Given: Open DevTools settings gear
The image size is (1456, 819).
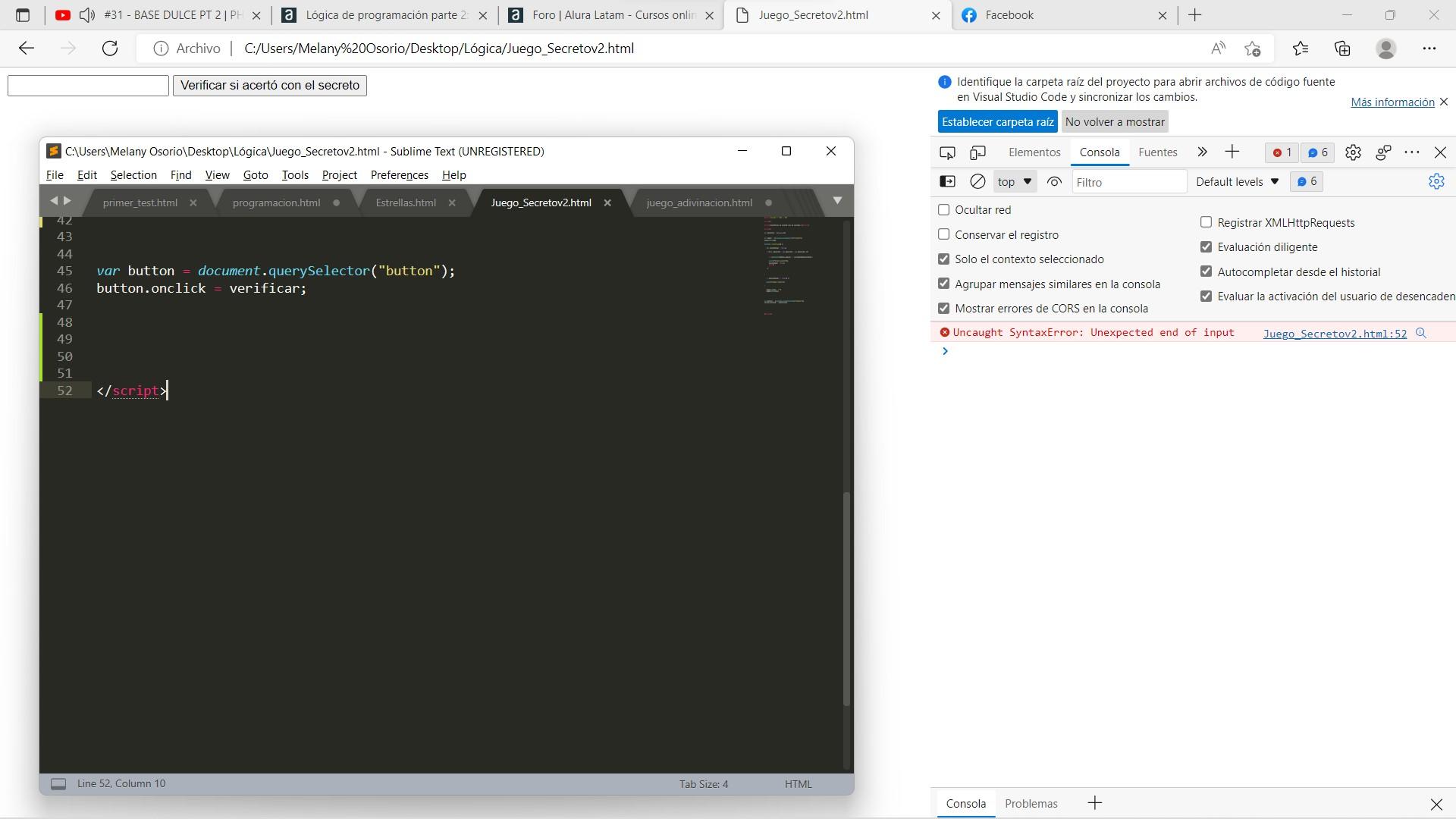Looking at the screenshot, I should [1353, 152].
